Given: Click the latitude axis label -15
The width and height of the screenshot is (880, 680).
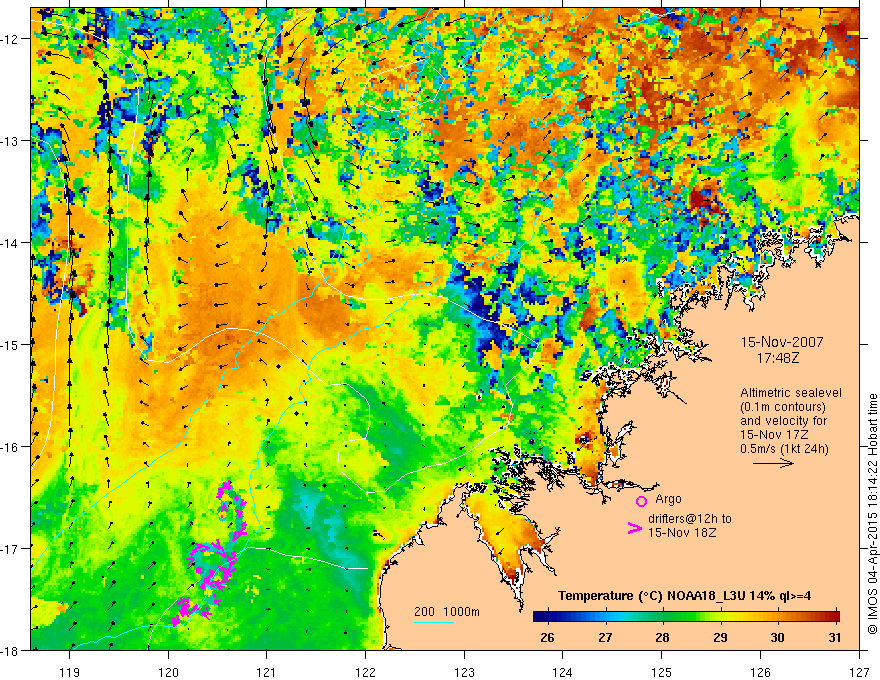Looking at the screenshot, I should [11, 344].
